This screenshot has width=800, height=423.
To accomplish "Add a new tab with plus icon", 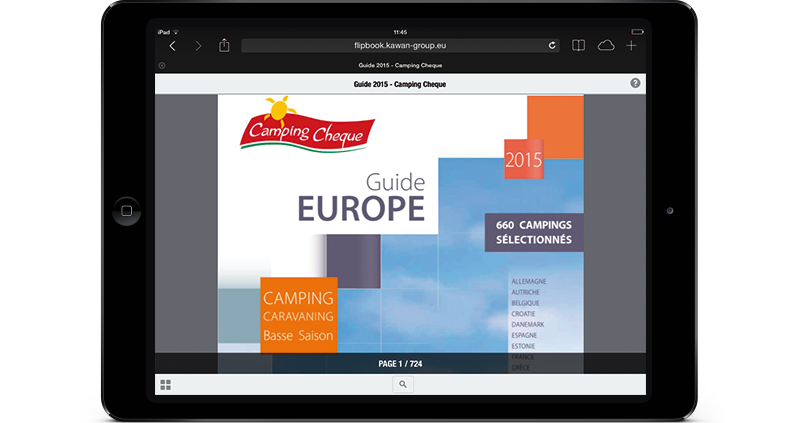I will tap(632, 45).
